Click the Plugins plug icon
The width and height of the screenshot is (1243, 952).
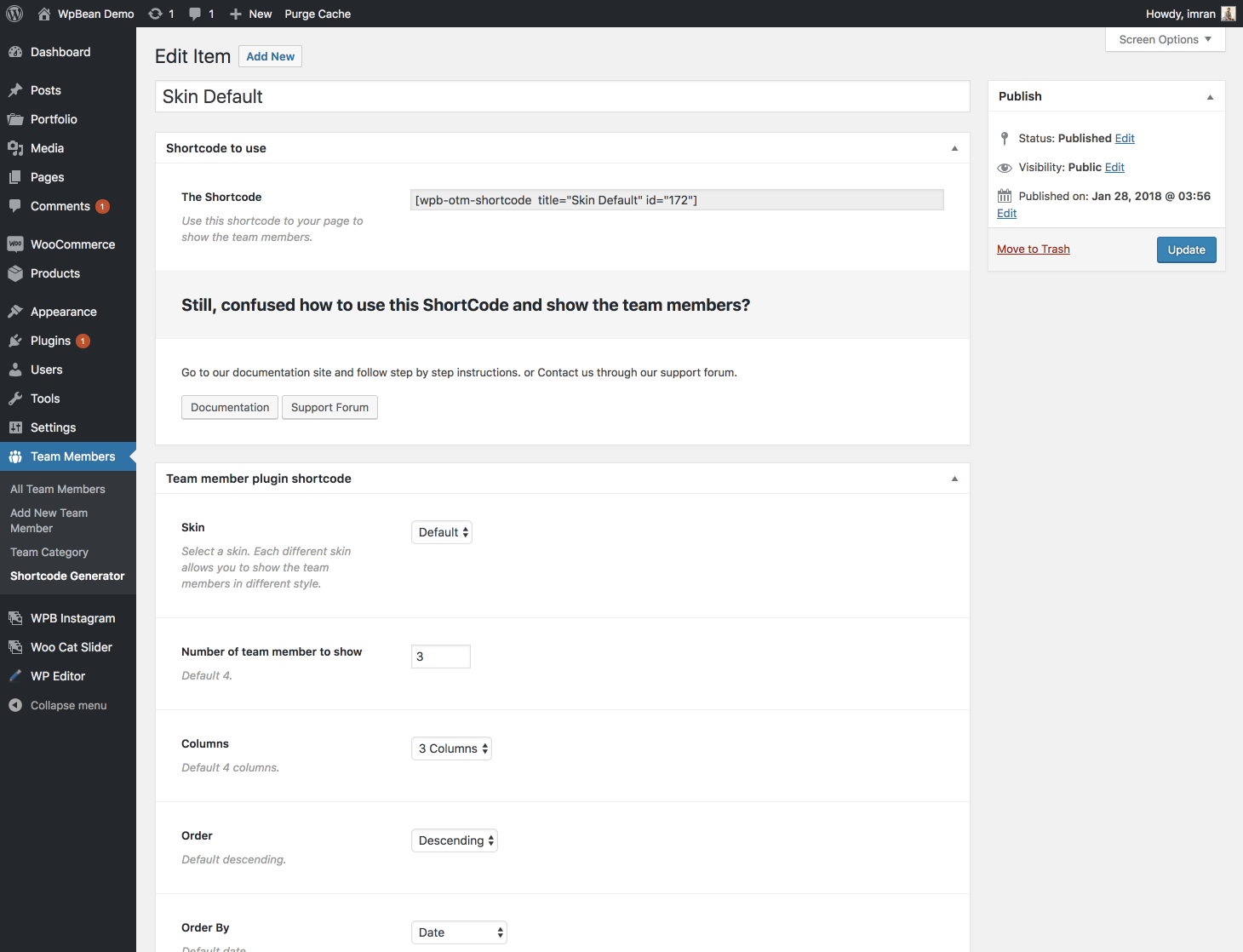[15, 341]
